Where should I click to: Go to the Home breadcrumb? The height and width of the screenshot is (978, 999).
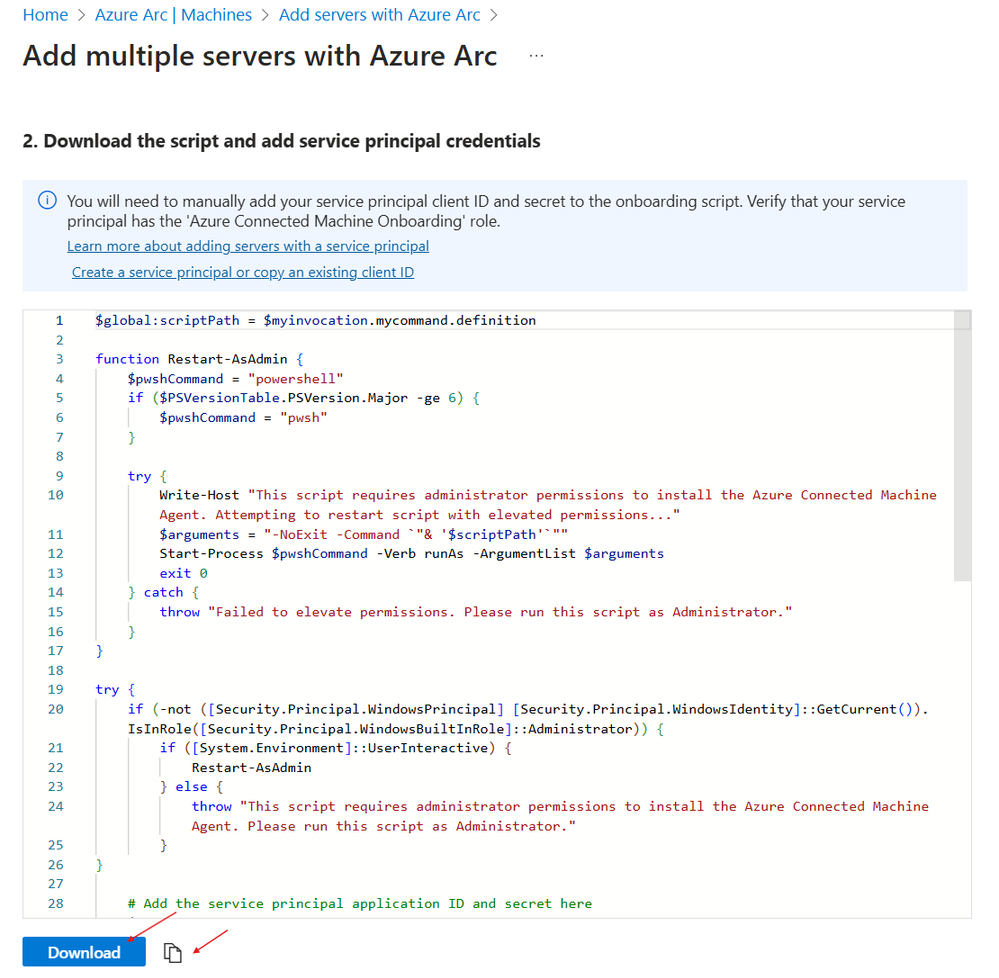45,15
